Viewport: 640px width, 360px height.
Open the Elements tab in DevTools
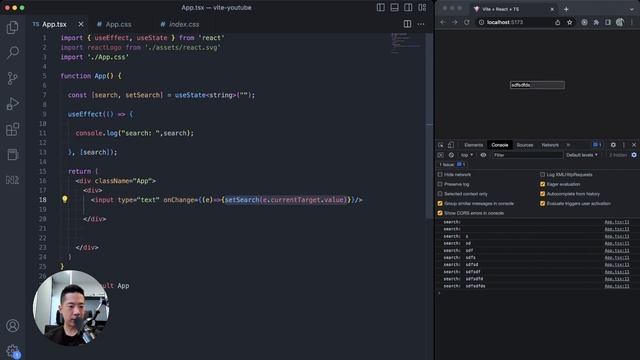tap(473, 145)
